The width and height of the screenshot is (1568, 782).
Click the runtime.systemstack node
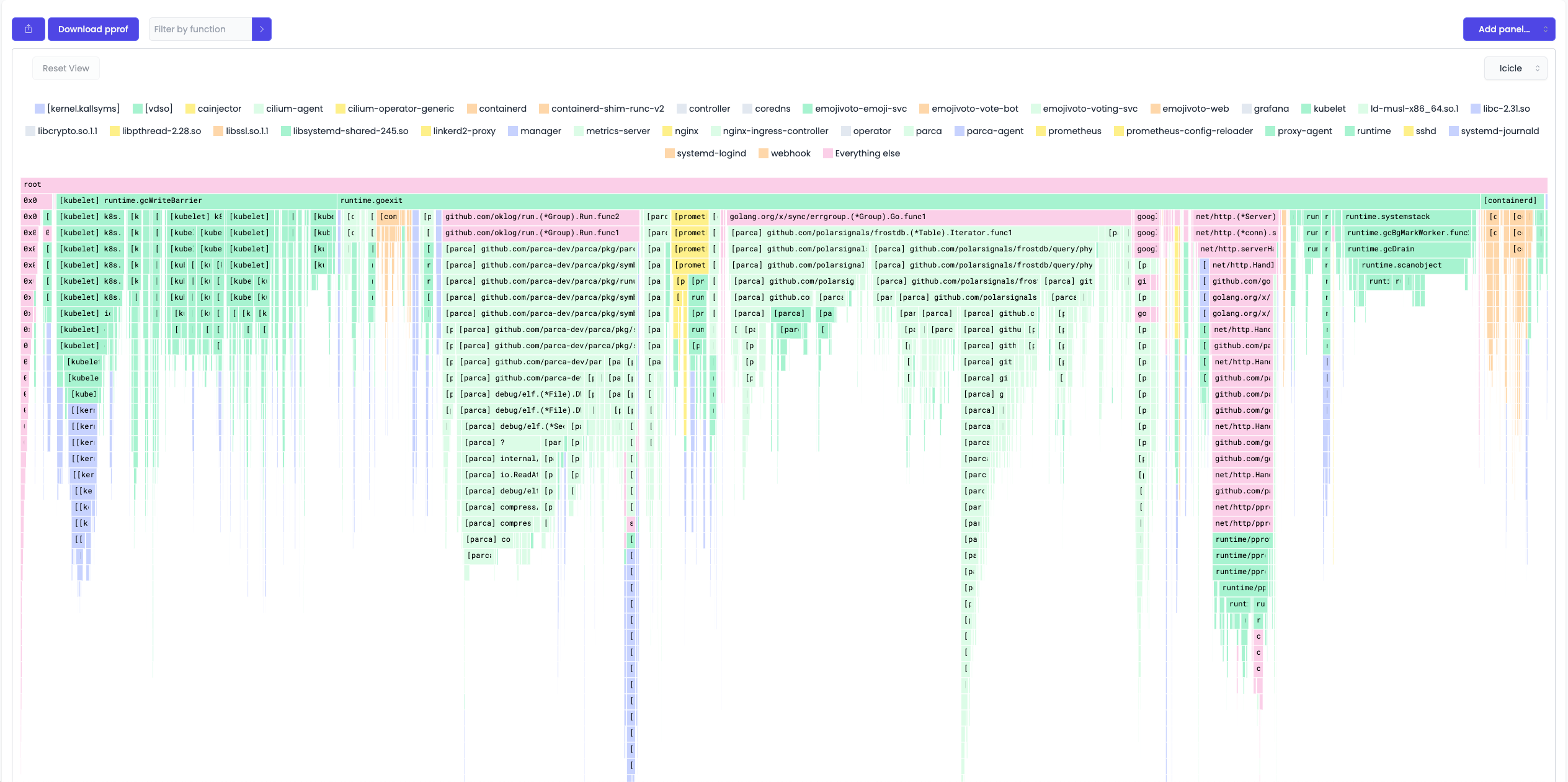(x=1407, y=217)
